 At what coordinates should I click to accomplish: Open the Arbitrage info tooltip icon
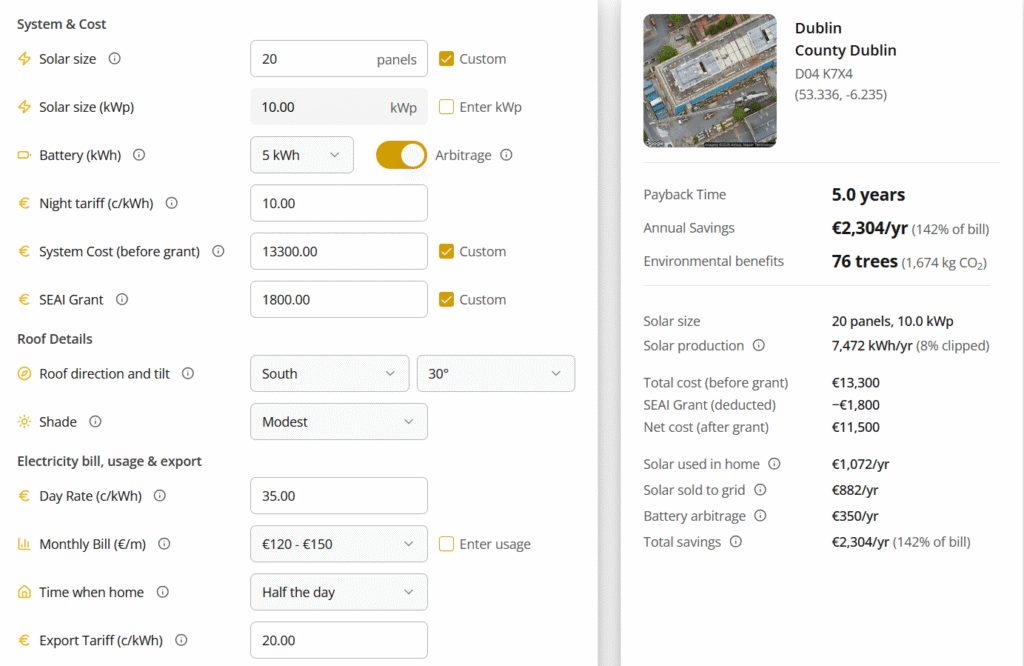(x=506, y=155)
